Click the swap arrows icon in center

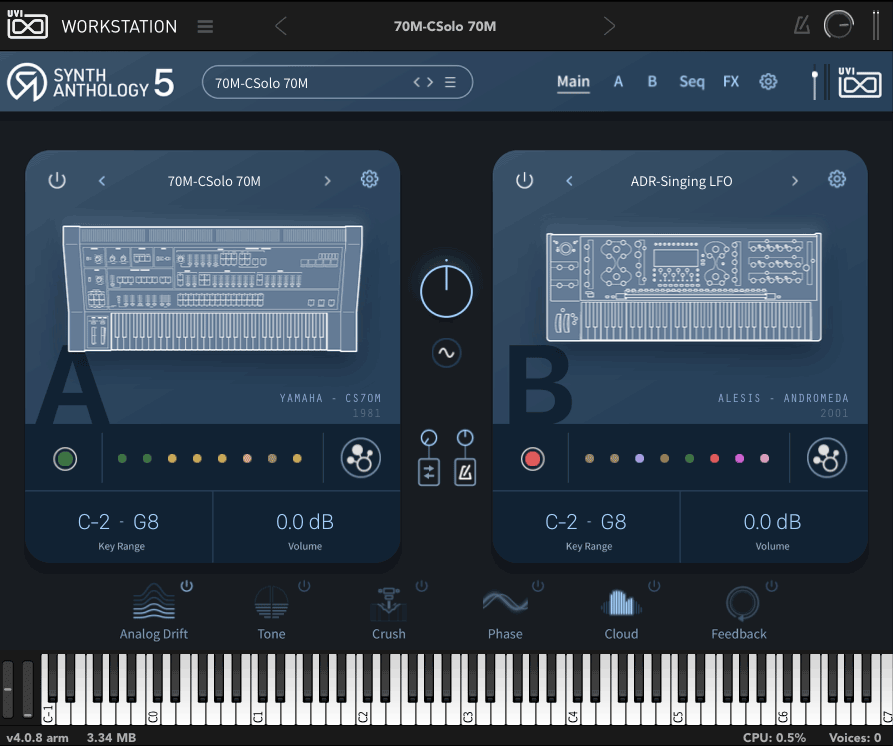429,472
